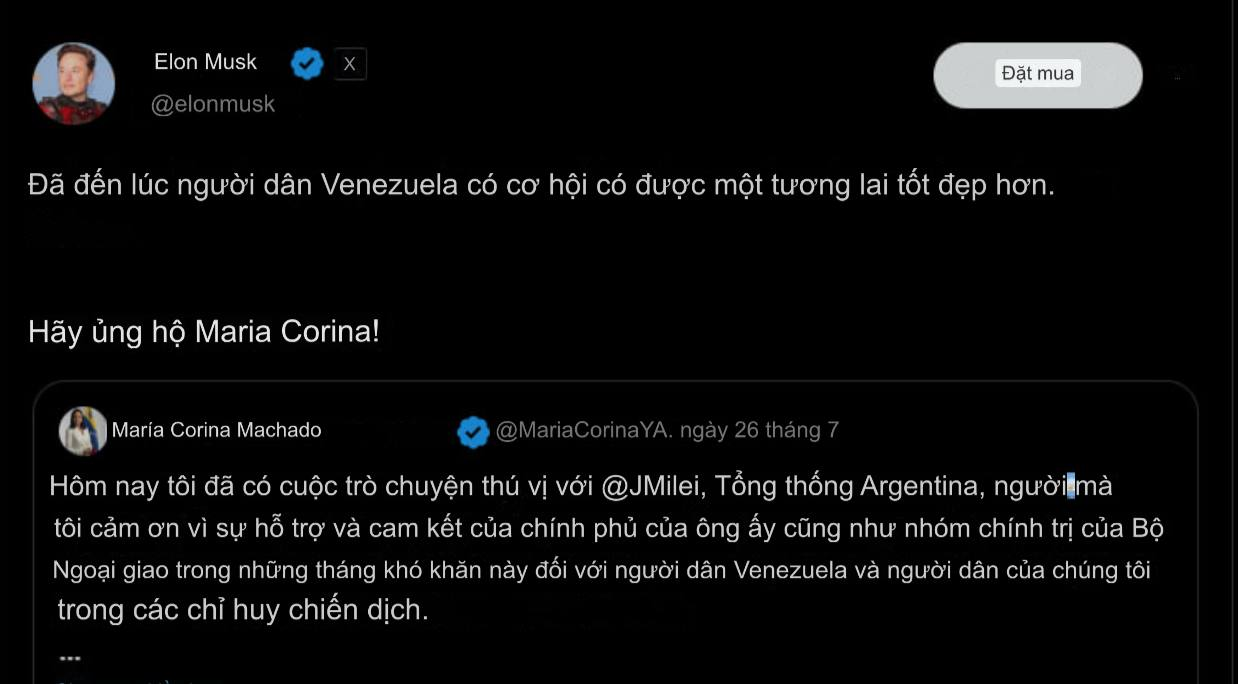Click the X affiliation badge
Image resolution: width=1238 pixels, height=684 pixels.
point(349,64)
